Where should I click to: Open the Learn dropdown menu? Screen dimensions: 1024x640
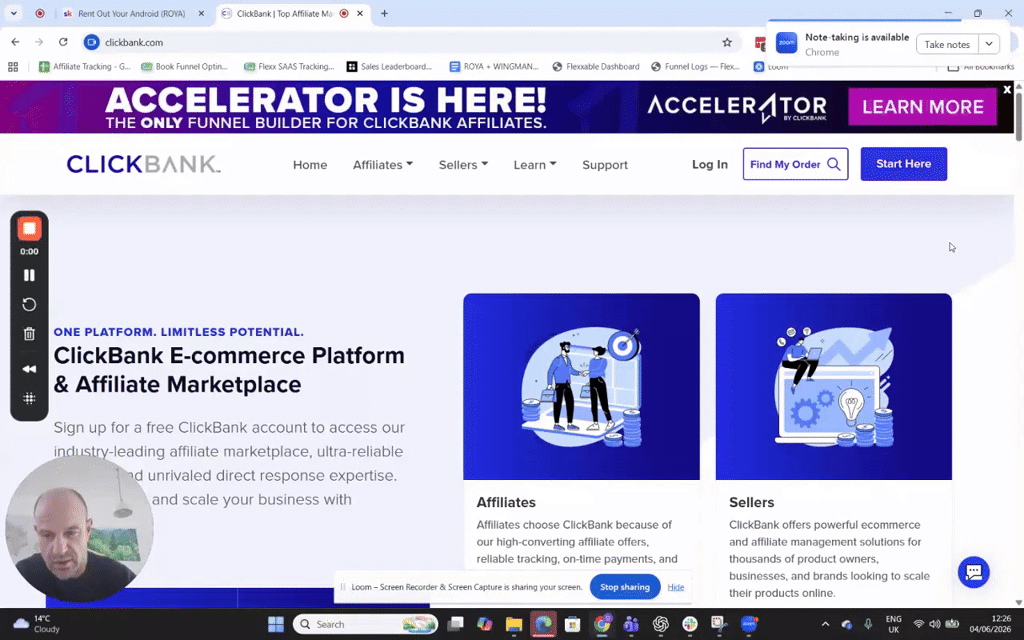tap(534, 165)
